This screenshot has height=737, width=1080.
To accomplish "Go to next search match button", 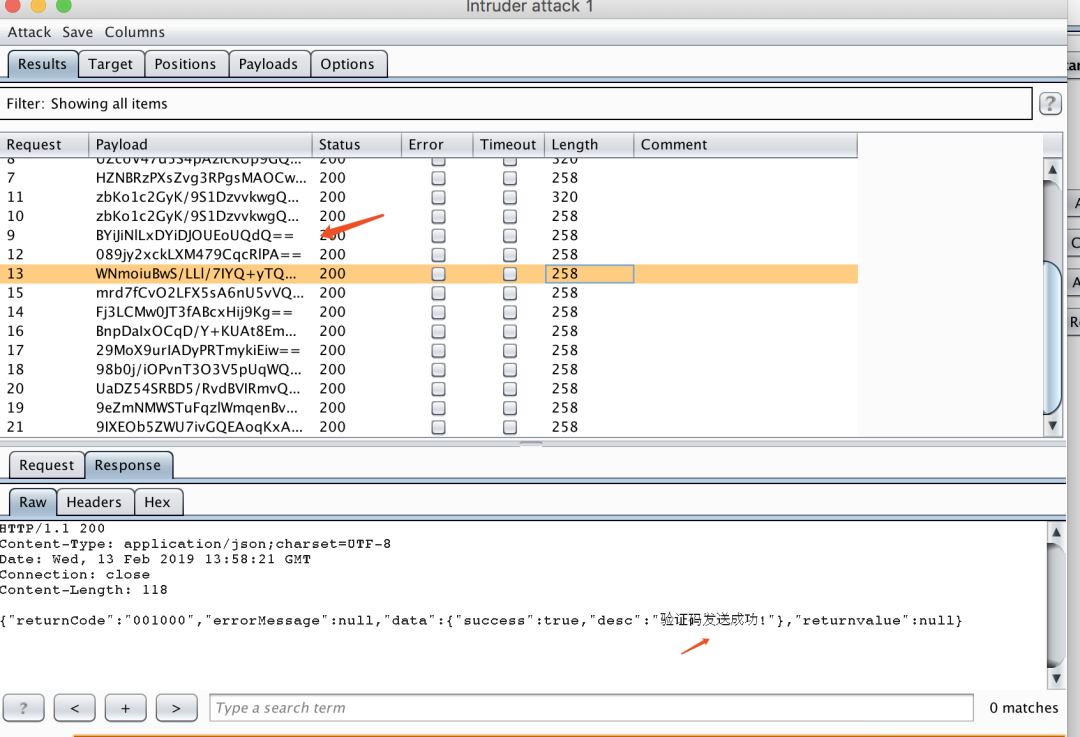I will point(176,708).
